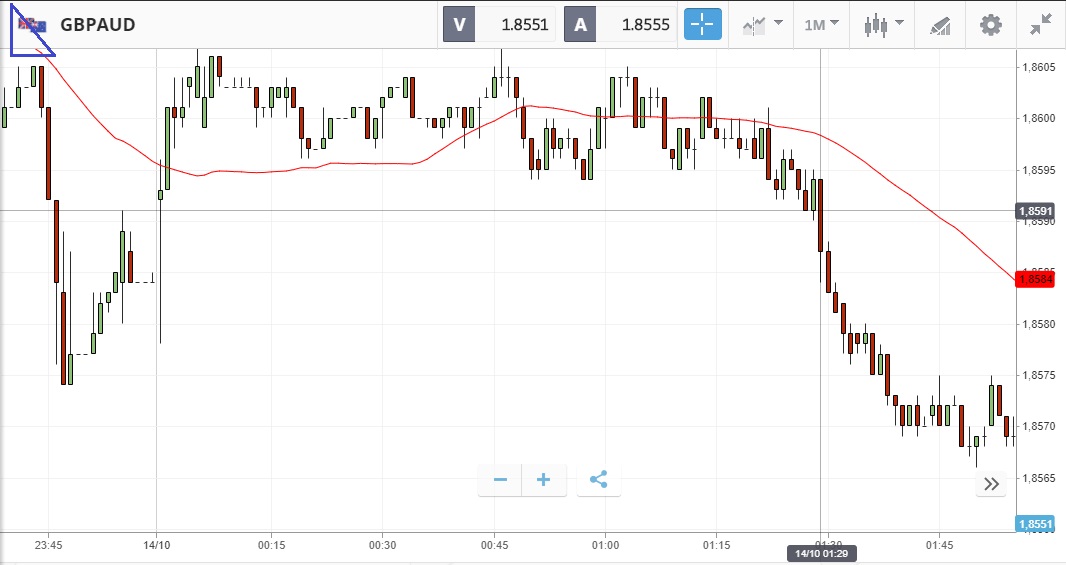Share the chart via share icon
The height and width of the screenshot is (565, 1066).
598,480
